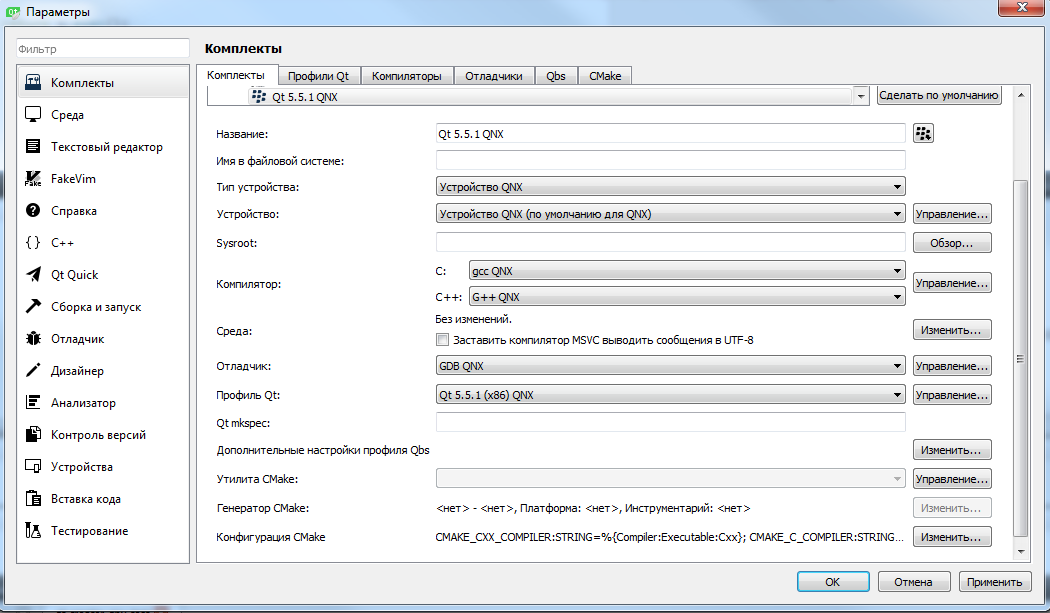Click the BlackBerry kit icon button beside Название
The image size is (1050, 613).
[923, 133]
